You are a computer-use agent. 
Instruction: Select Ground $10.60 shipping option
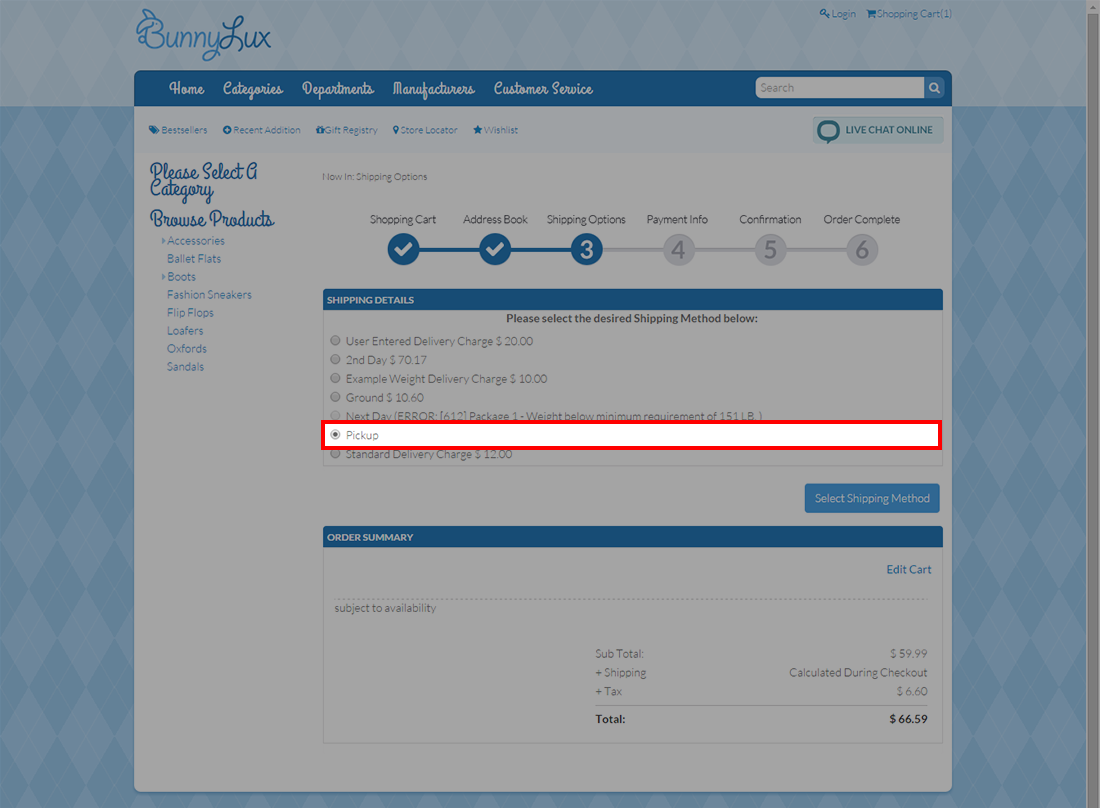[x=335, y=397]
